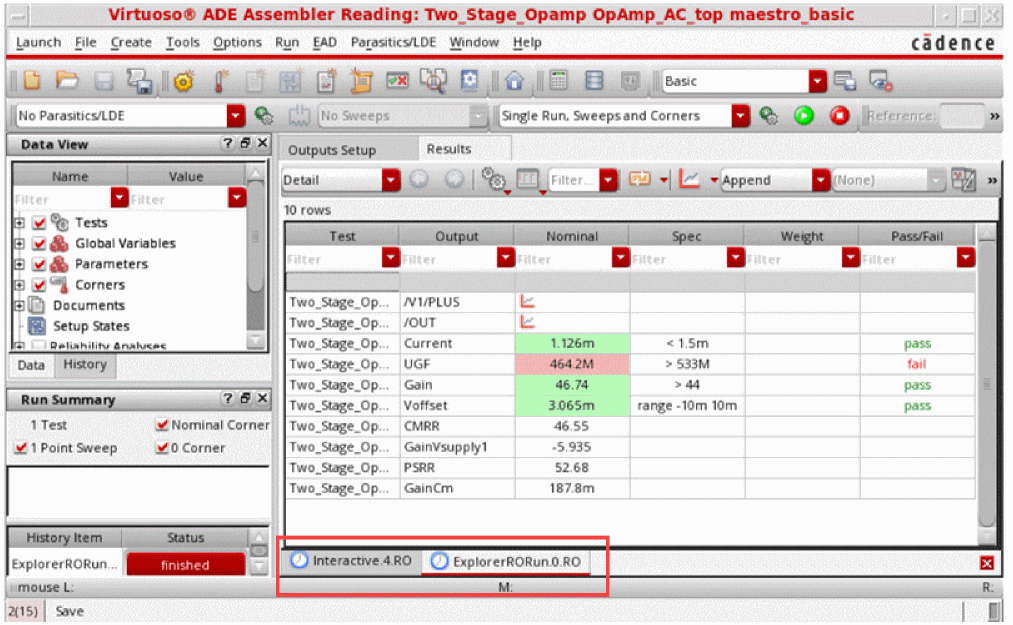
Task: Switch to the Outputs Setup tab
Action: click(x=332, y=150)
